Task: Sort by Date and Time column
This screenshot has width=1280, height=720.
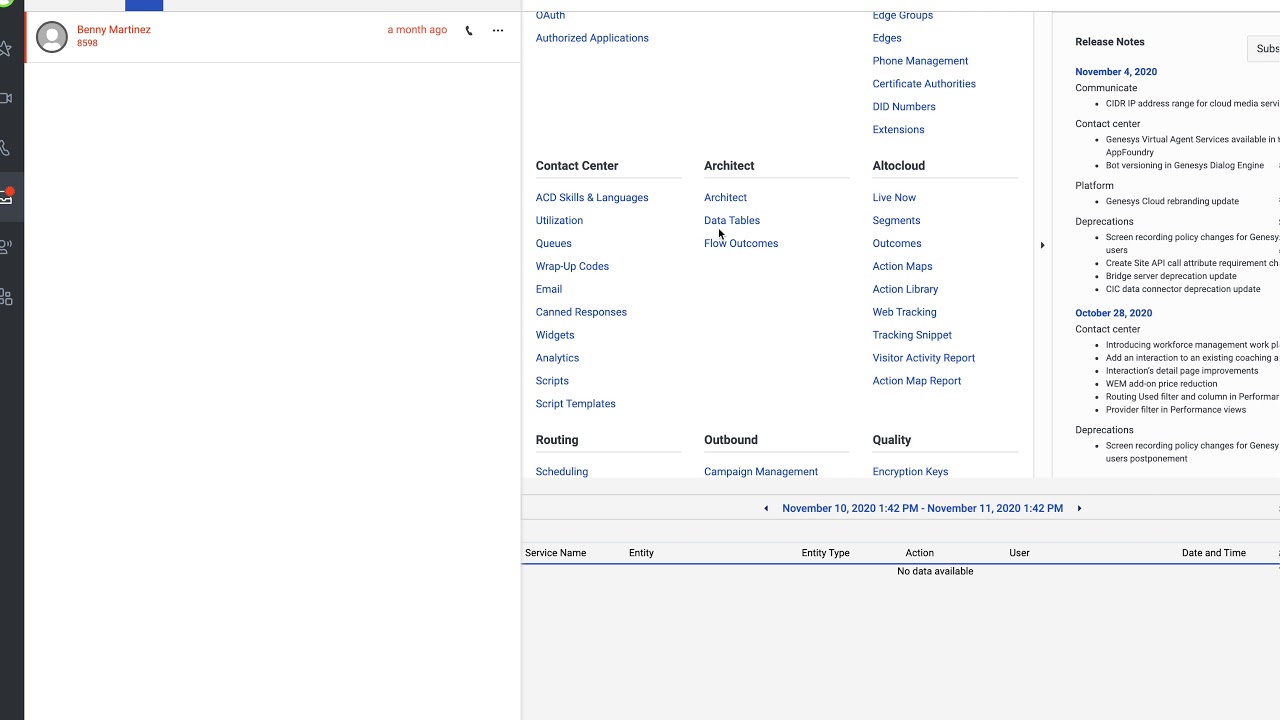Action: (1214, 553)
